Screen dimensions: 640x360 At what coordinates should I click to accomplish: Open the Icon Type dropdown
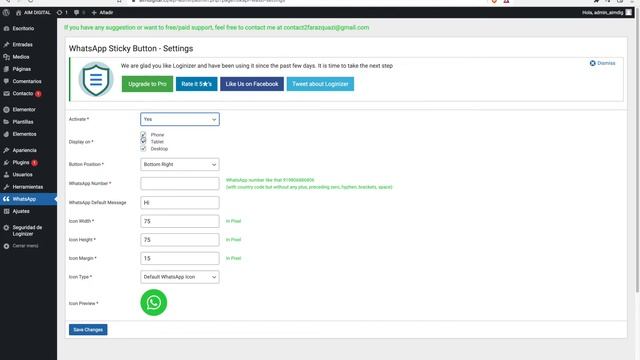click(x=180, y=277)
